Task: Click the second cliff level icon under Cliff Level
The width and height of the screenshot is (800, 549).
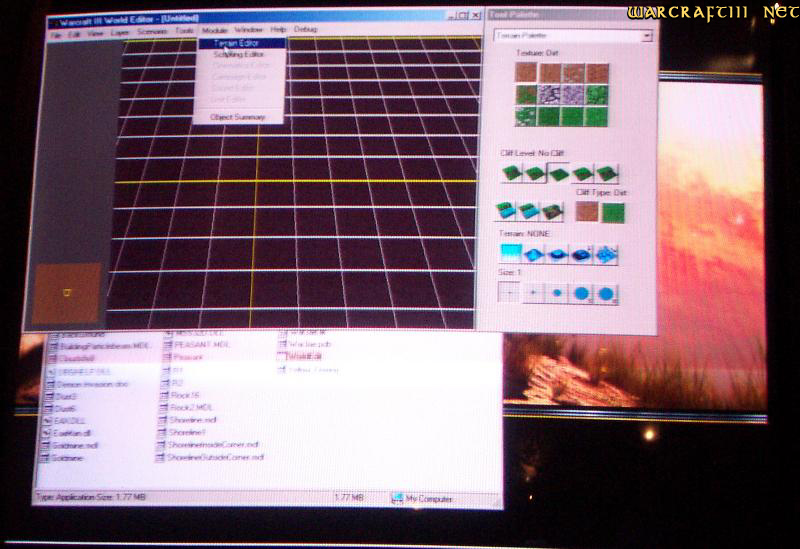Action: (535, 173)
